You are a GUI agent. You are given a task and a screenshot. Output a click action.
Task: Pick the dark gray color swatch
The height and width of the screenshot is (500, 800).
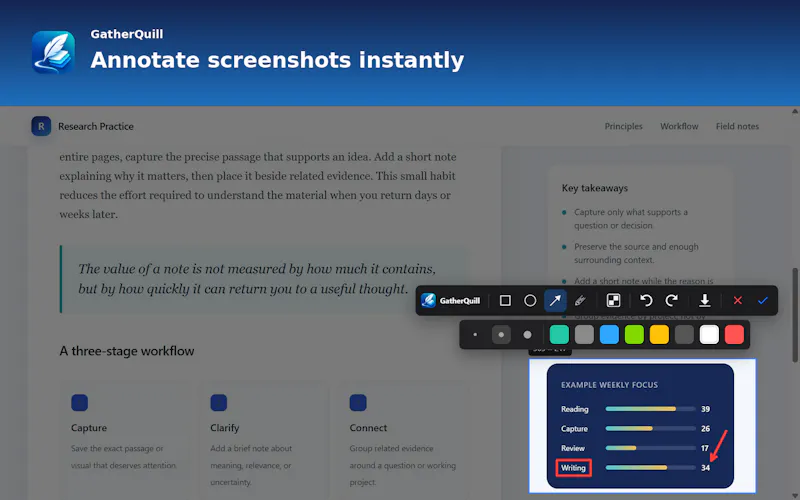tap(684, 335)
